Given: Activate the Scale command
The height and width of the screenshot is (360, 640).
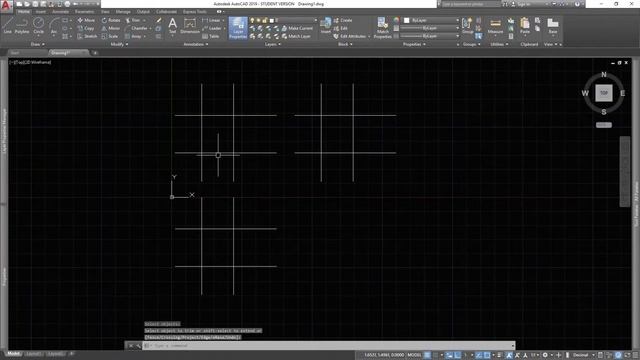Looking at the screenshot, I should (110, 36).
